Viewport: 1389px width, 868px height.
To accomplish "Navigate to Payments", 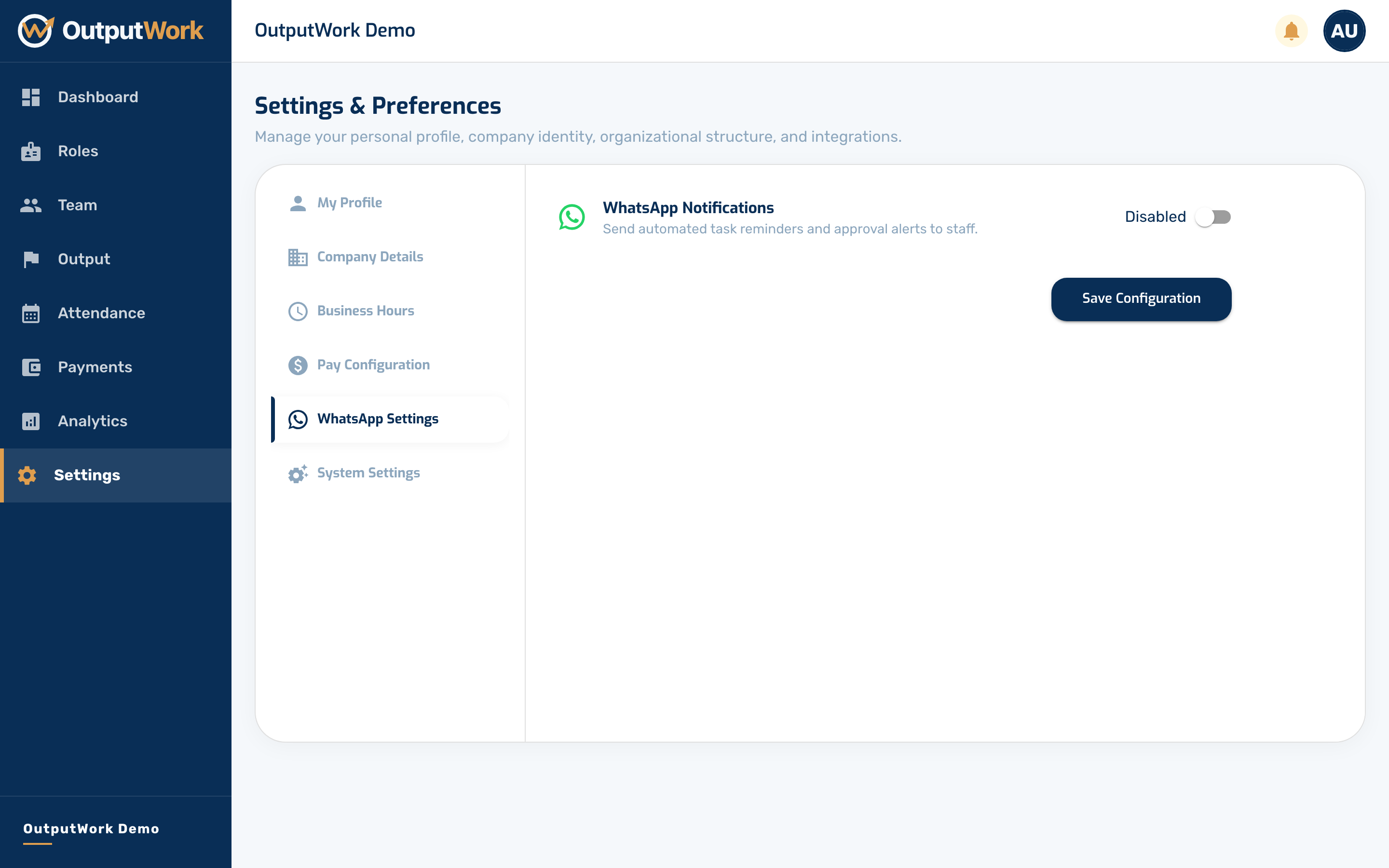I will click(115, 367).
